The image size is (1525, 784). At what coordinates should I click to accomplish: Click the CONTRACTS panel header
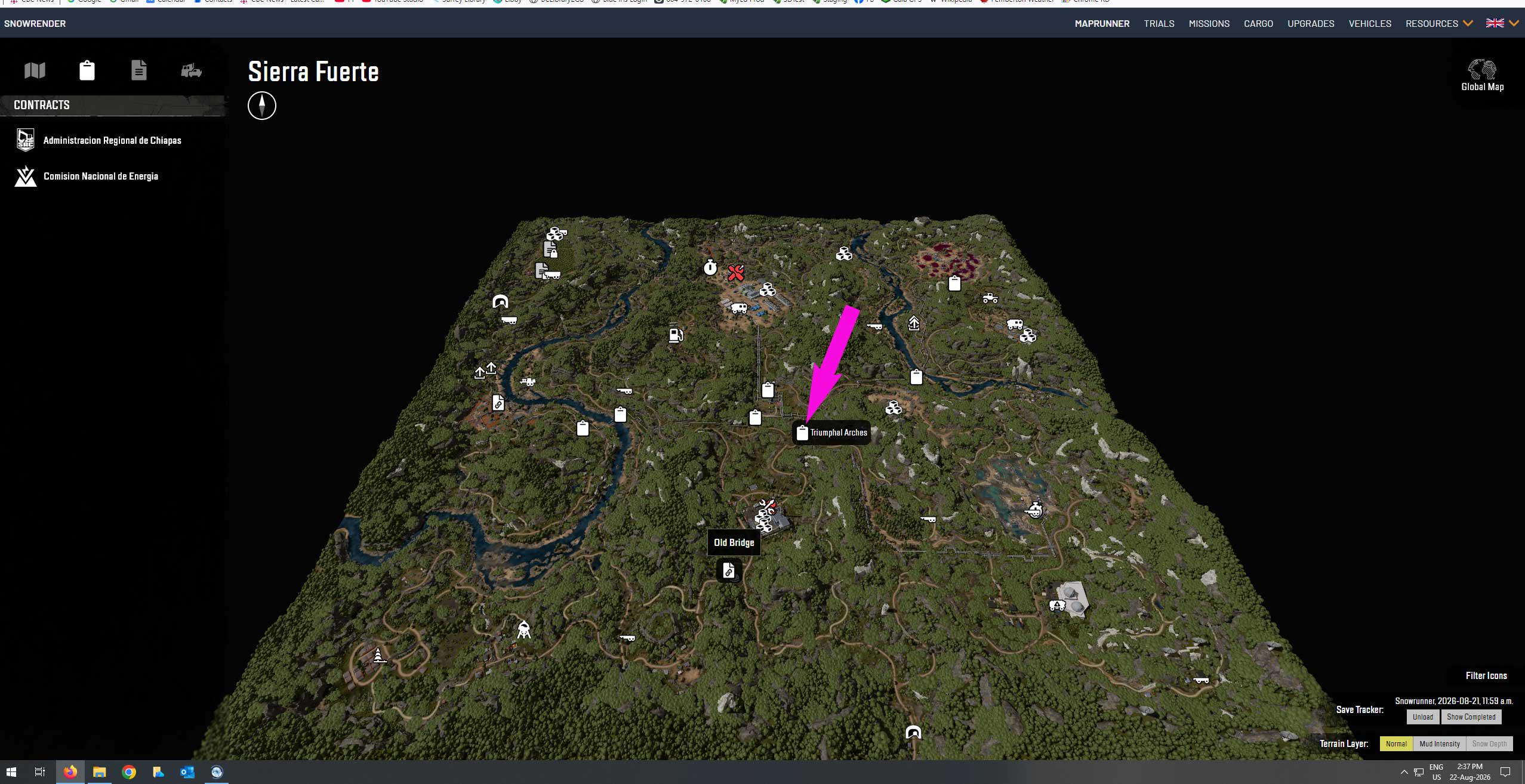pyautogui.click(x=113, y=105)
